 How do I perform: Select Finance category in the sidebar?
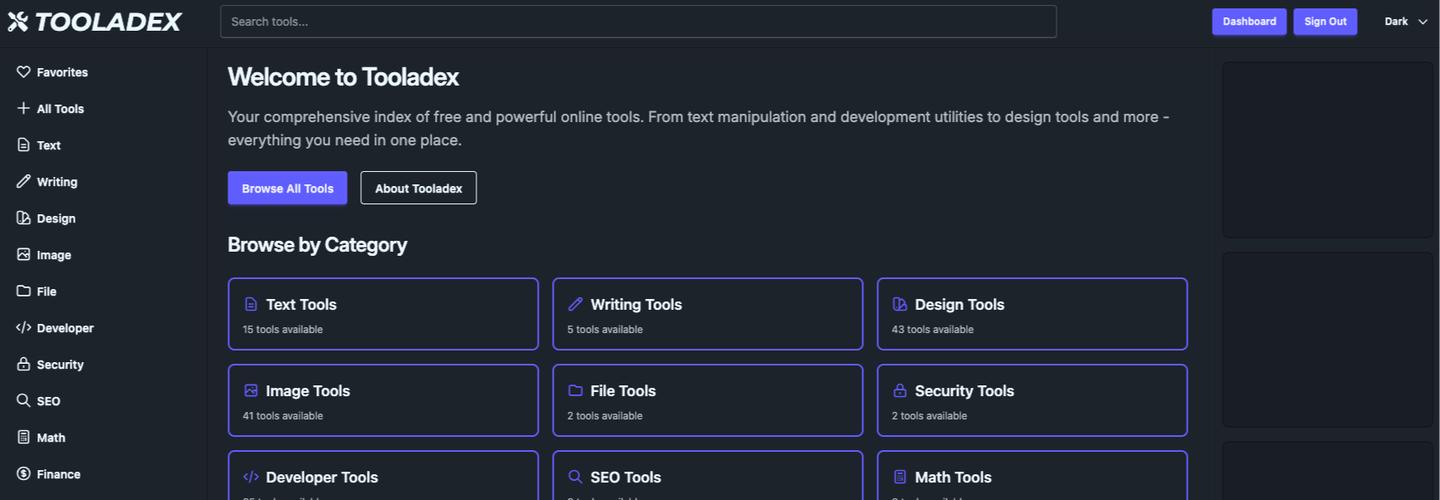click(104, 473)
